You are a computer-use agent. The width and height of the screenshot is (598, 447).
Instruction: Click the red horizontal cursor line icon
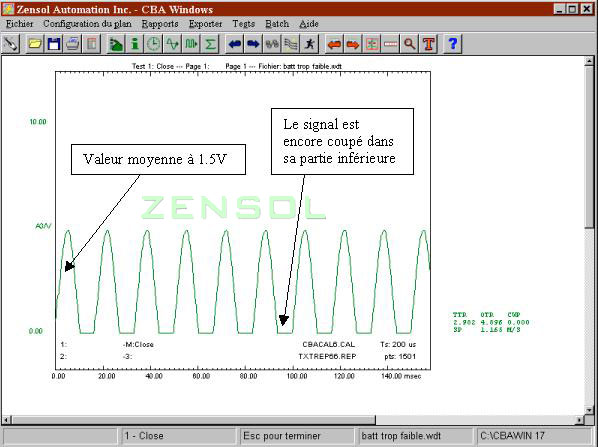click(x=391, y=44)
